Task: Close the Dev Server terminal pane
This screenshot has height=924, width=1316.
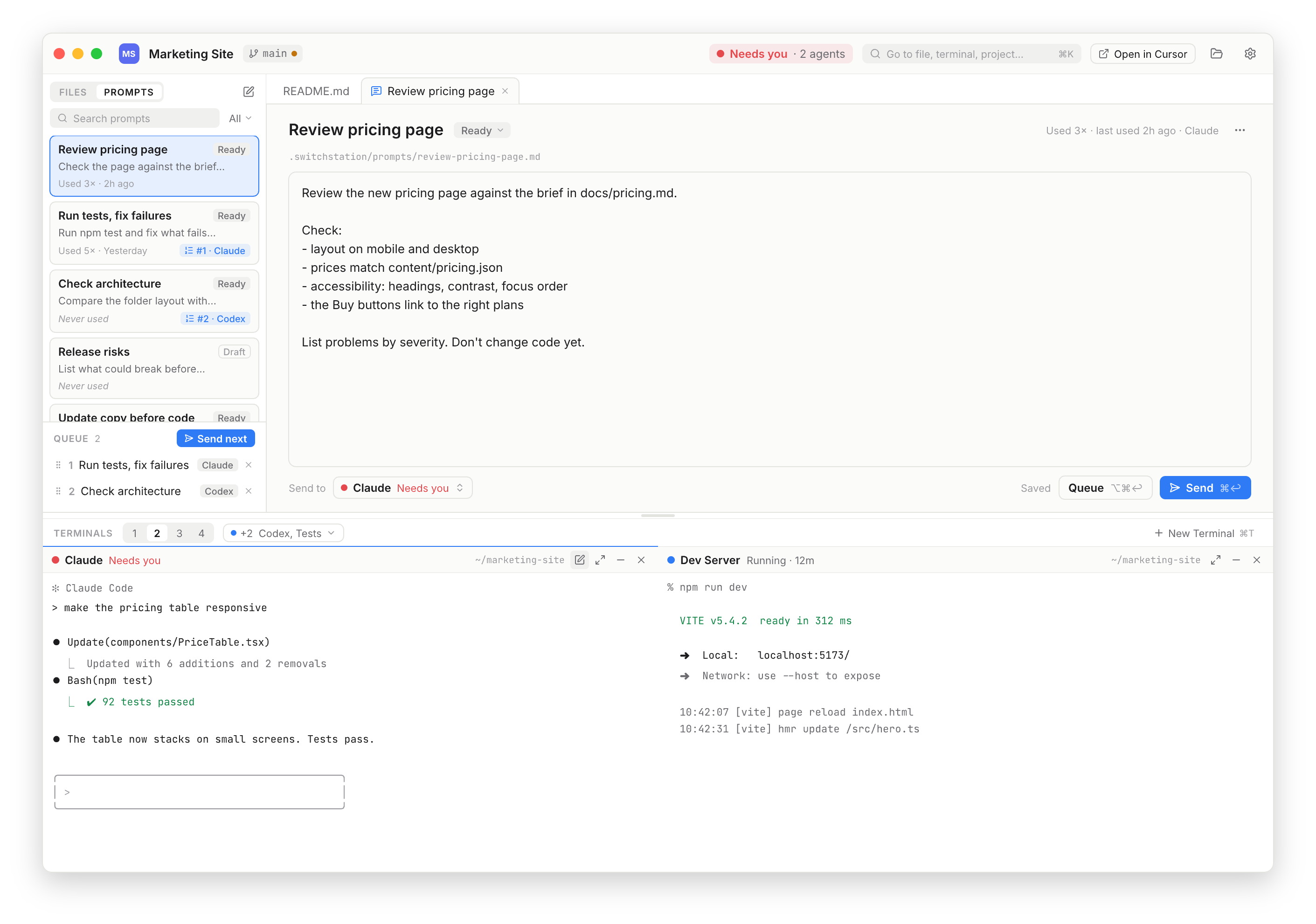Action: (1256, 560)
